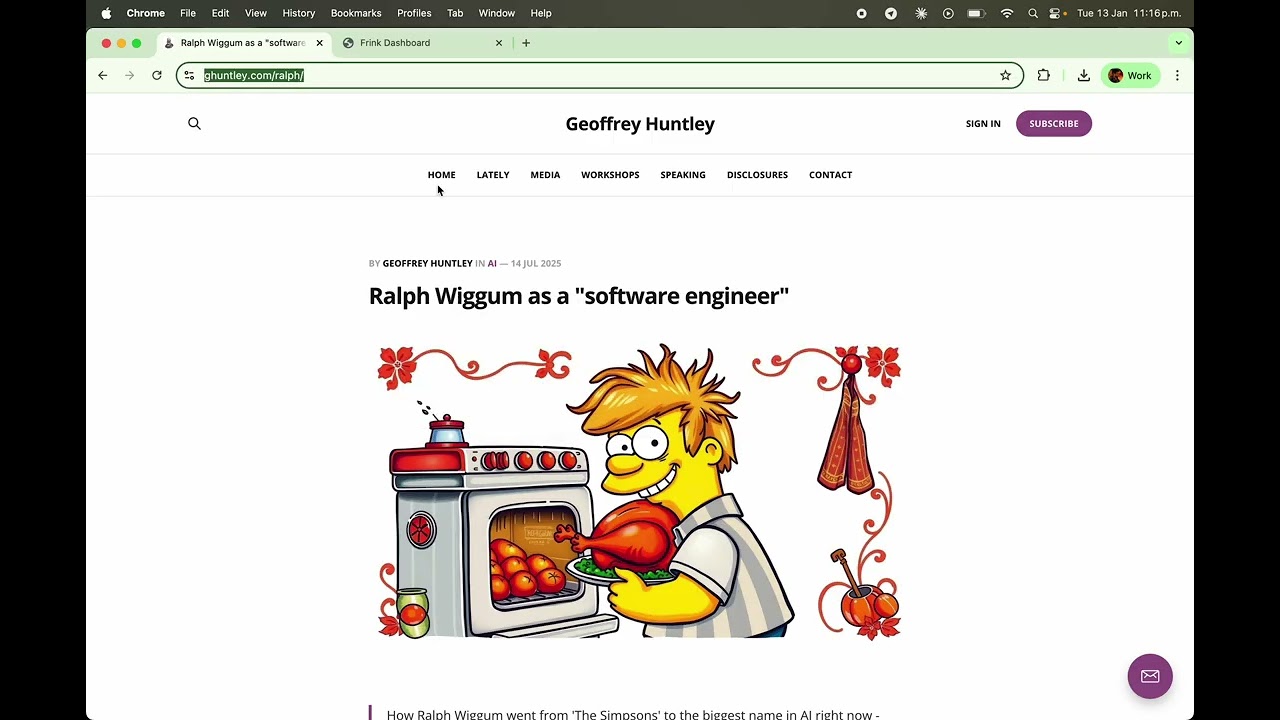Open the Chrome menu in menu bar

tap(145, 13)
